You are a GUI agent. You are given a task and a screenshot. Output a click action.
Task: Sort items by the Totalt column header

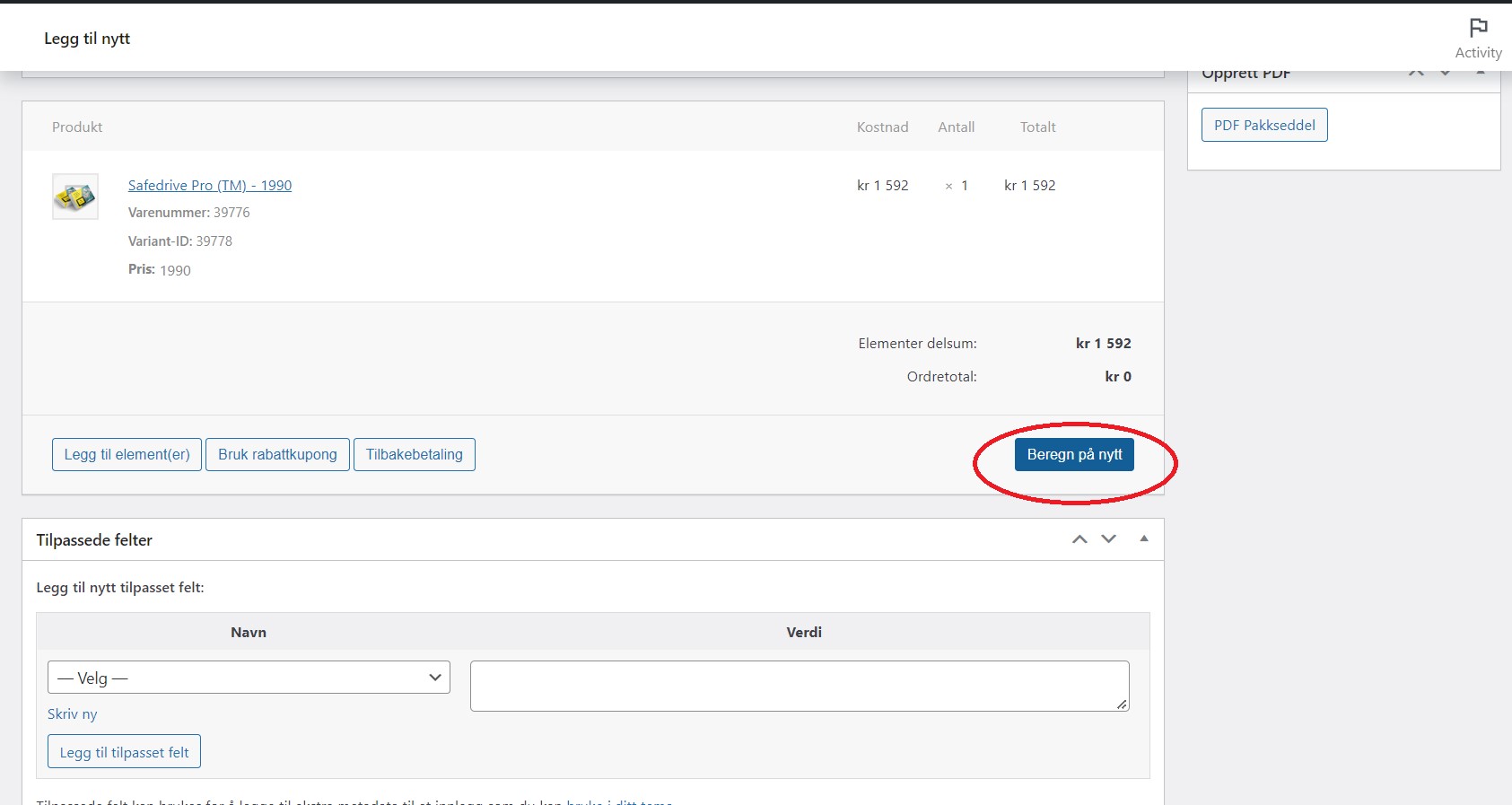[1037, 127]
